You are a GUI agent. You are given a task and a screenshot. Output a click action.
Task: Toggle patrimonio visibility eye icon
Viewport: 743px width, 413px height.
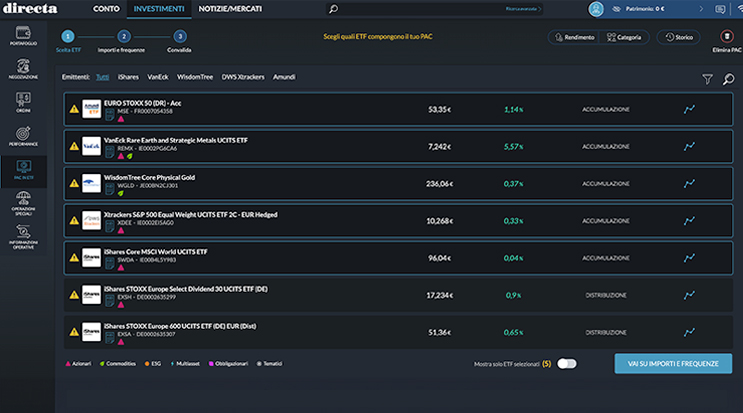(x=616, y=9)
